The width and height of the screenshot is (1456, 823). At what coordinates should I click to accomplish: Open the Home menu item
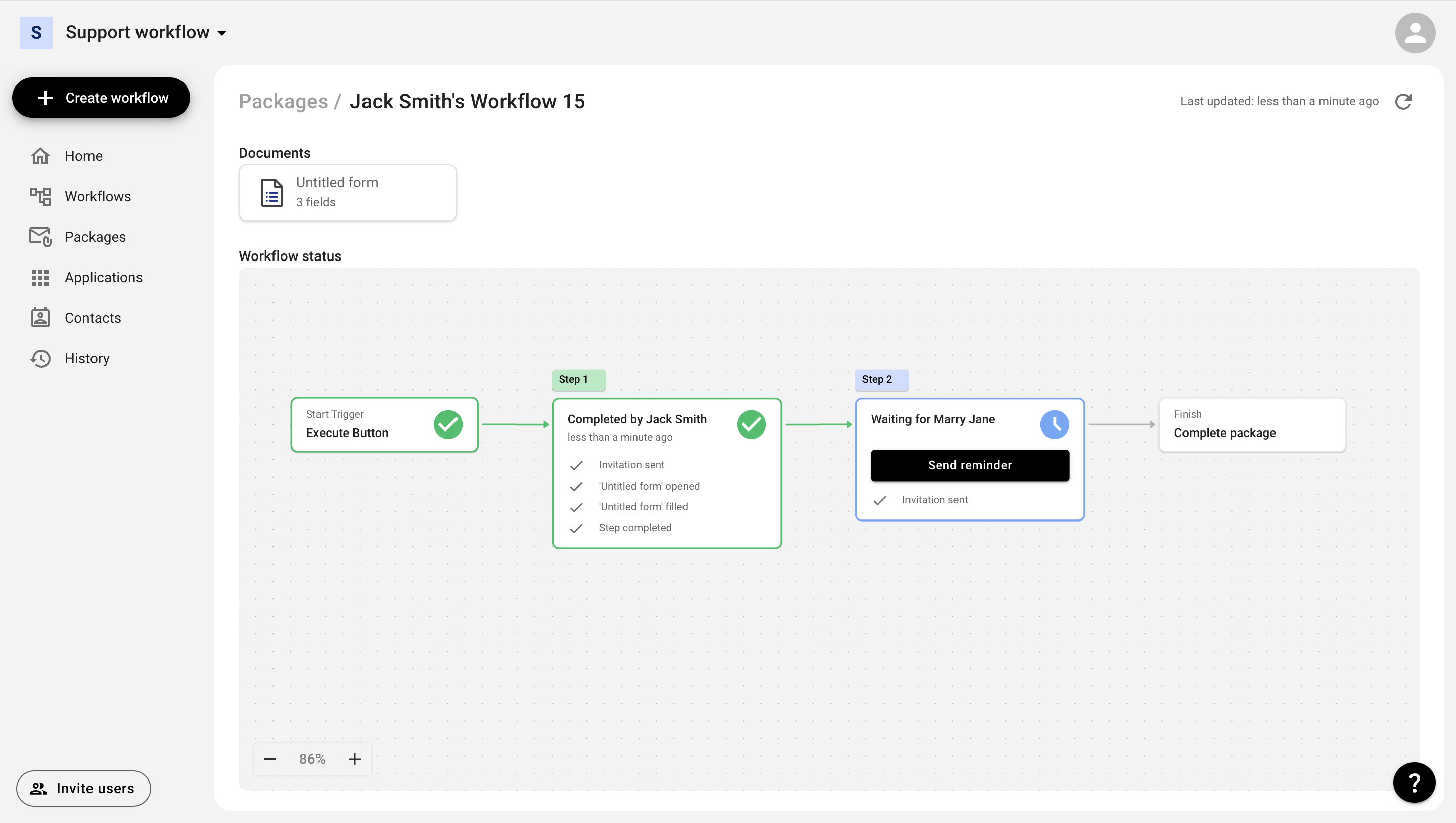tap(83, 156)
